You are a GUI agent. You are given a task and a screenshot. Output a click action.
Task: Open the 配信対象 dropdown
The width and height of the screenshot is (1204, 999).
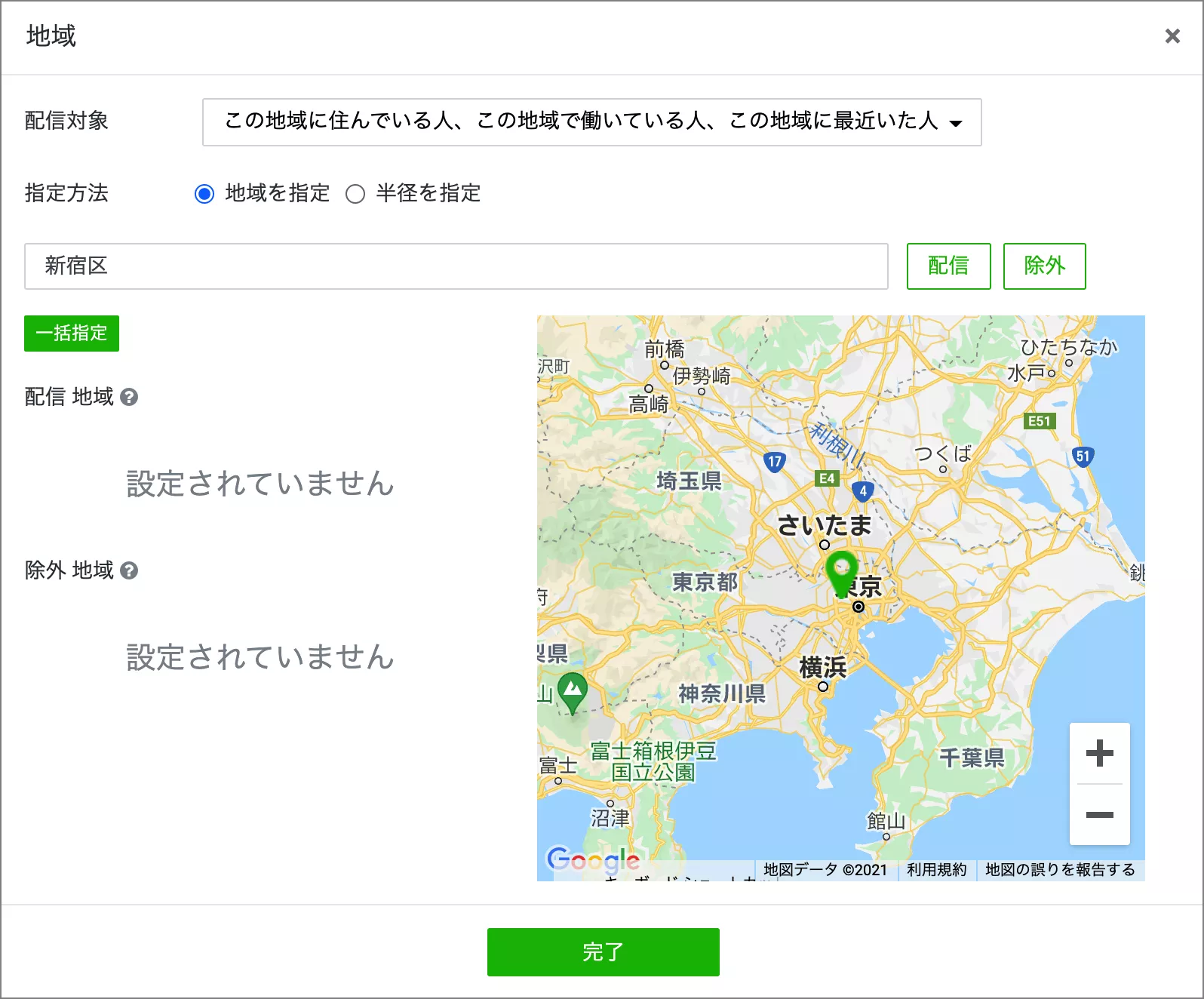591,122
